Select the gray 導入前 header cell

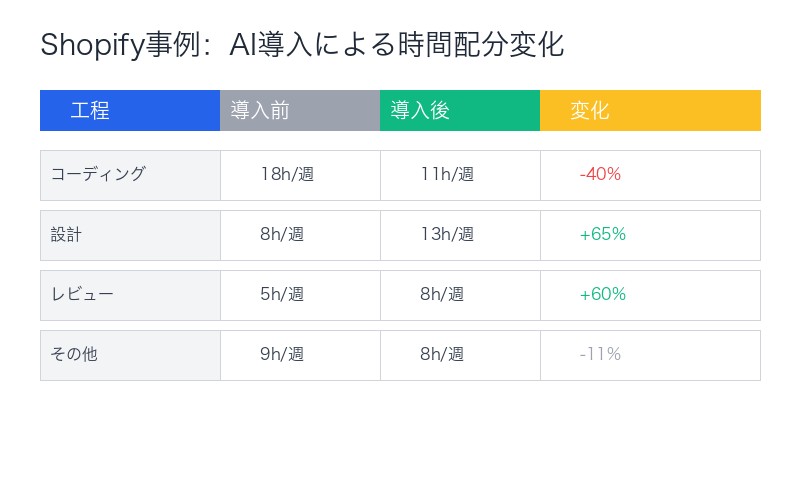click(300, 111)
